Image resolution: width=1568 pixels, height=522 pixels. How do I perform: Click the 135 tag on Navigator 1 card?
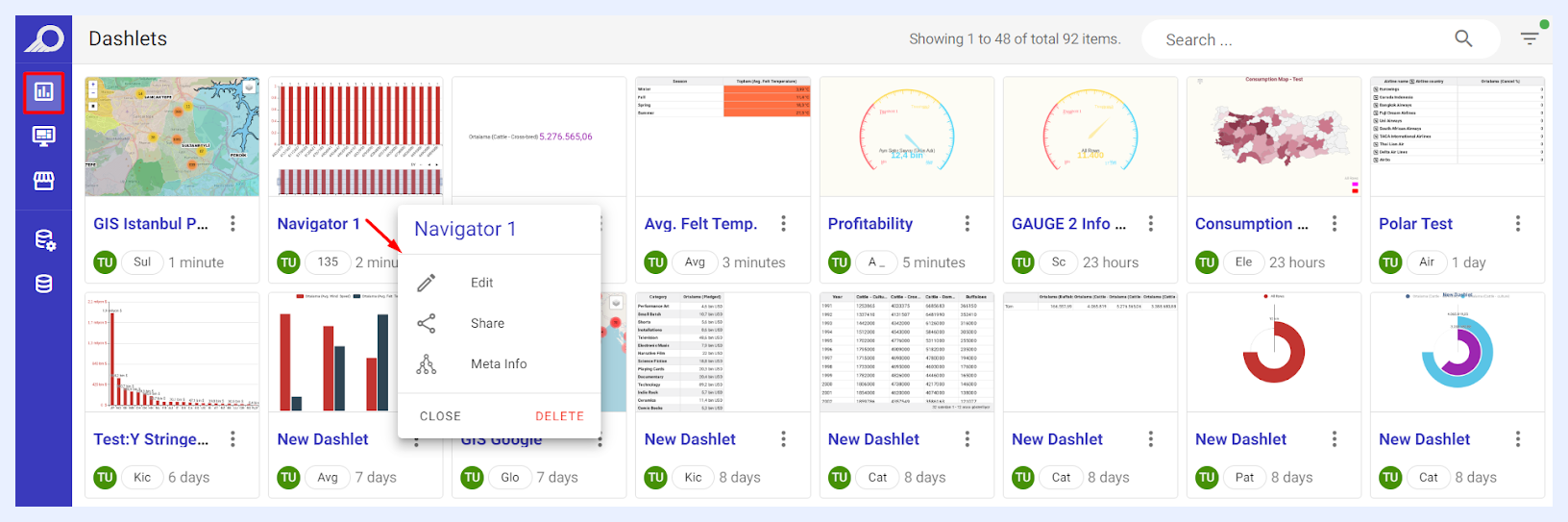click(328, 261)
